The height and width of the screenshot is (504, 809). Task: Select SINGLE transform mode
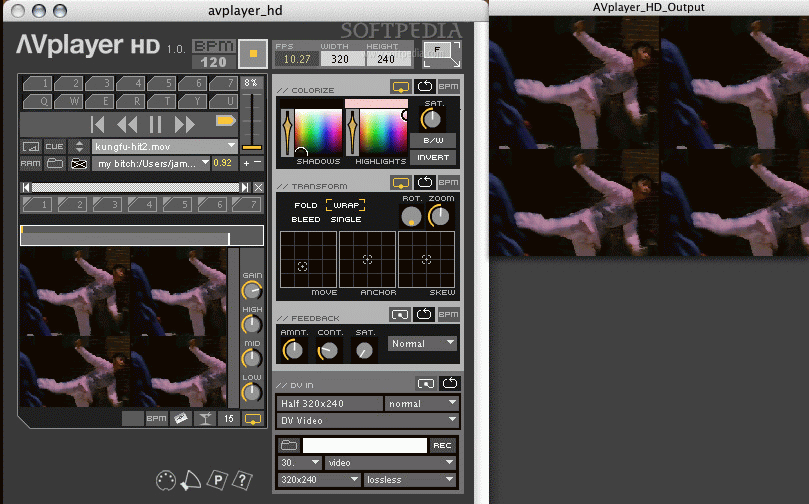[346, 219]
